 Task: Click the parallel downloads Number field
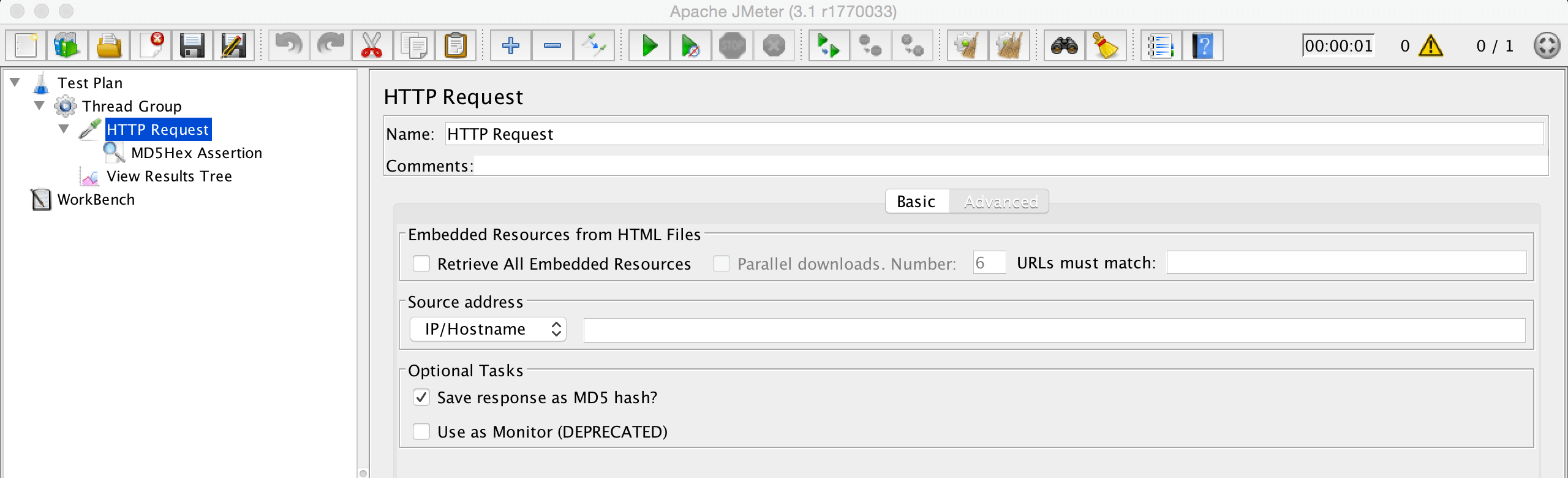[x=989, y=263]
